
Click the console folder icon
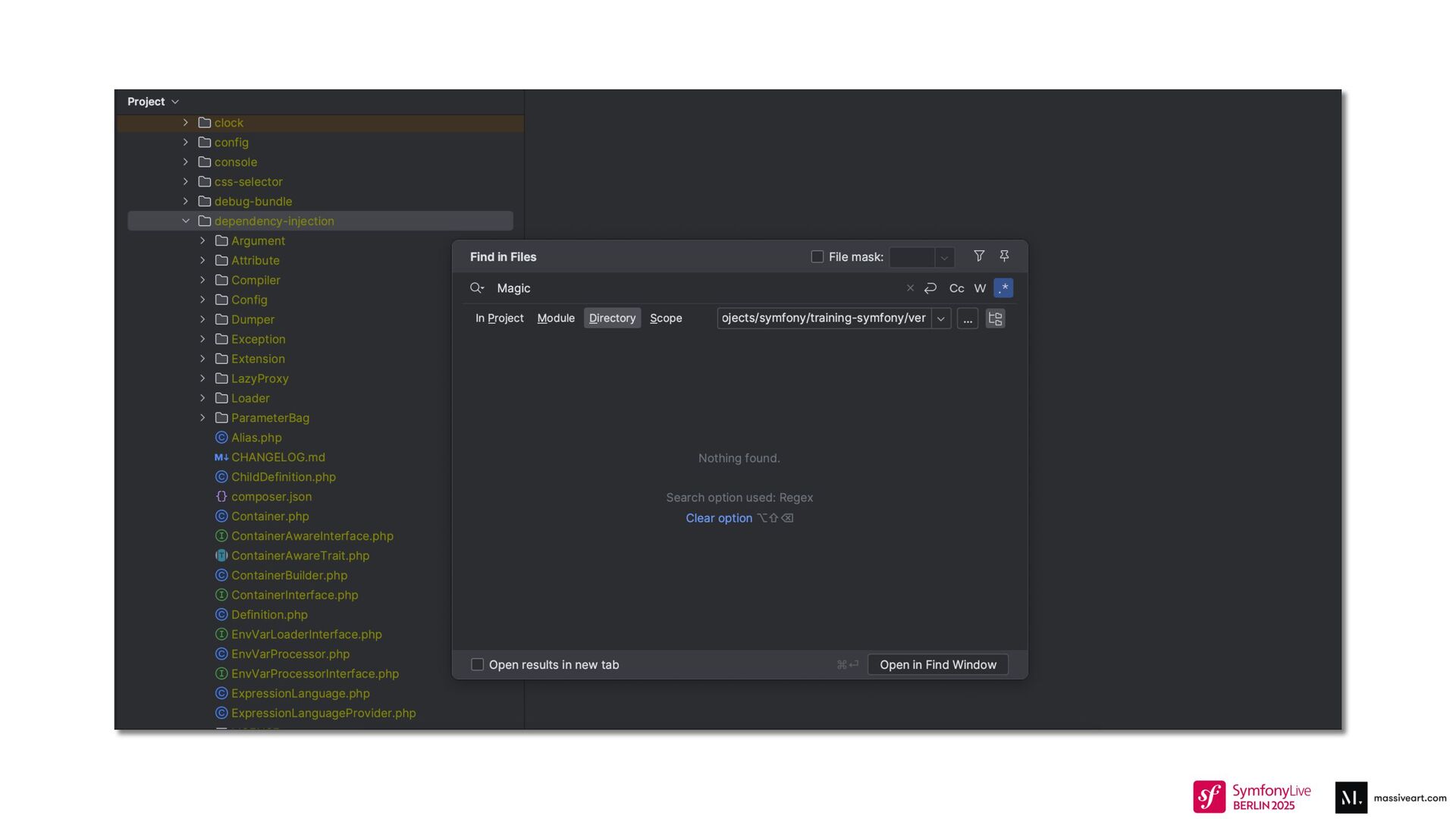pos(205,162)
